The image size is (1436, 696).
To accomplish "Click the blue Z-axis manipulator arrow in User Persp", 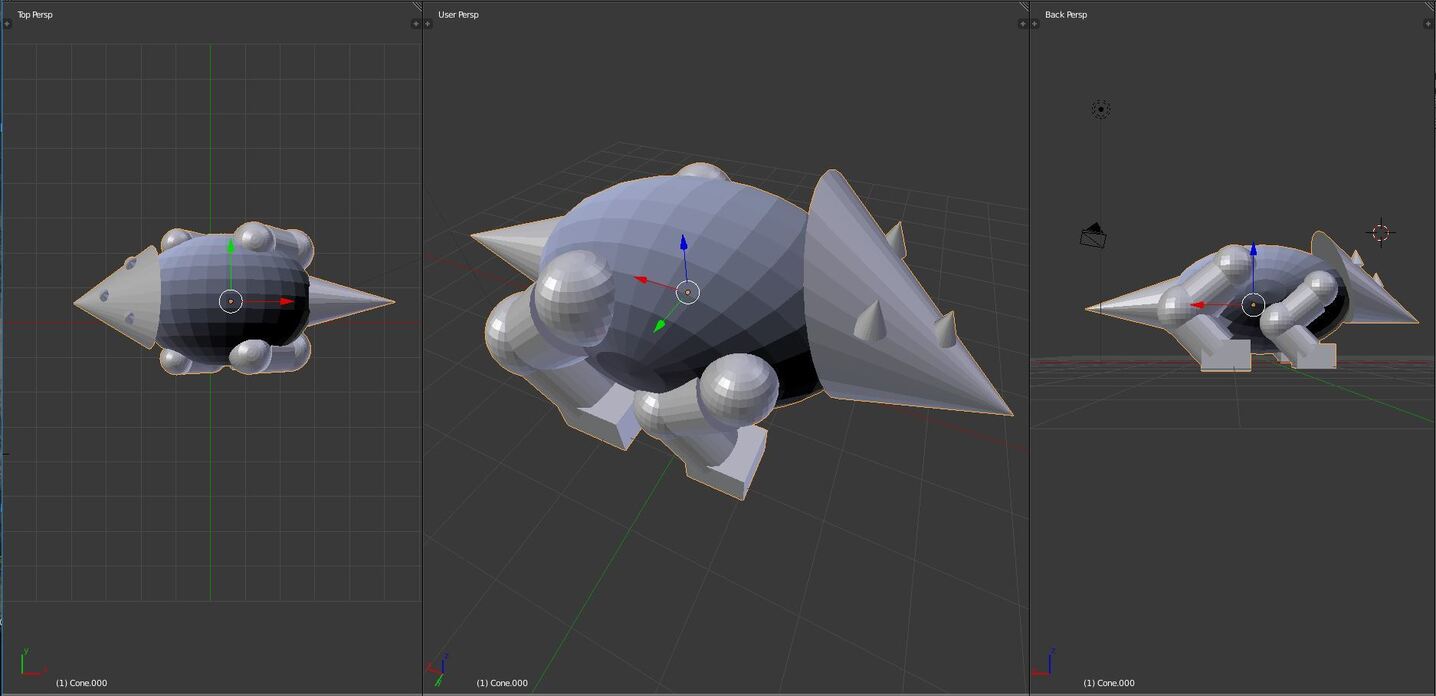I will pos(684,243).
